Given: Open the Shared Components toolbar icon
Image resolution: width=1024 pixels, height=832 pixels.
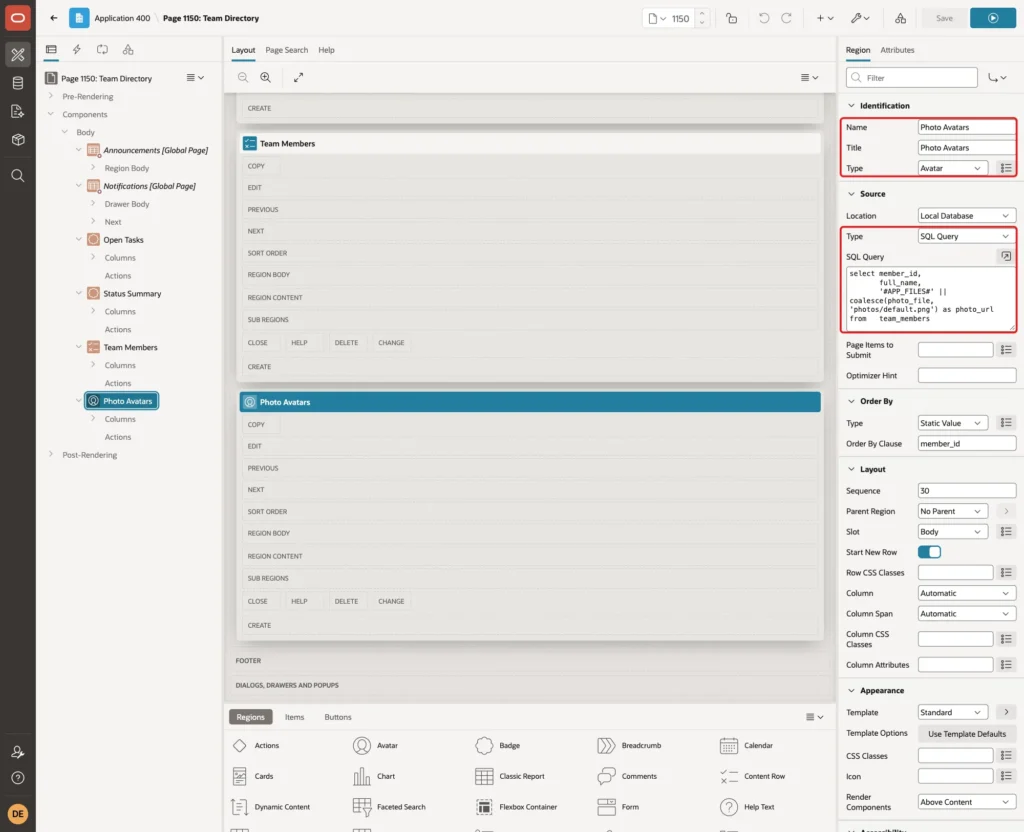Looking at the screenshot, I should 901,18.
